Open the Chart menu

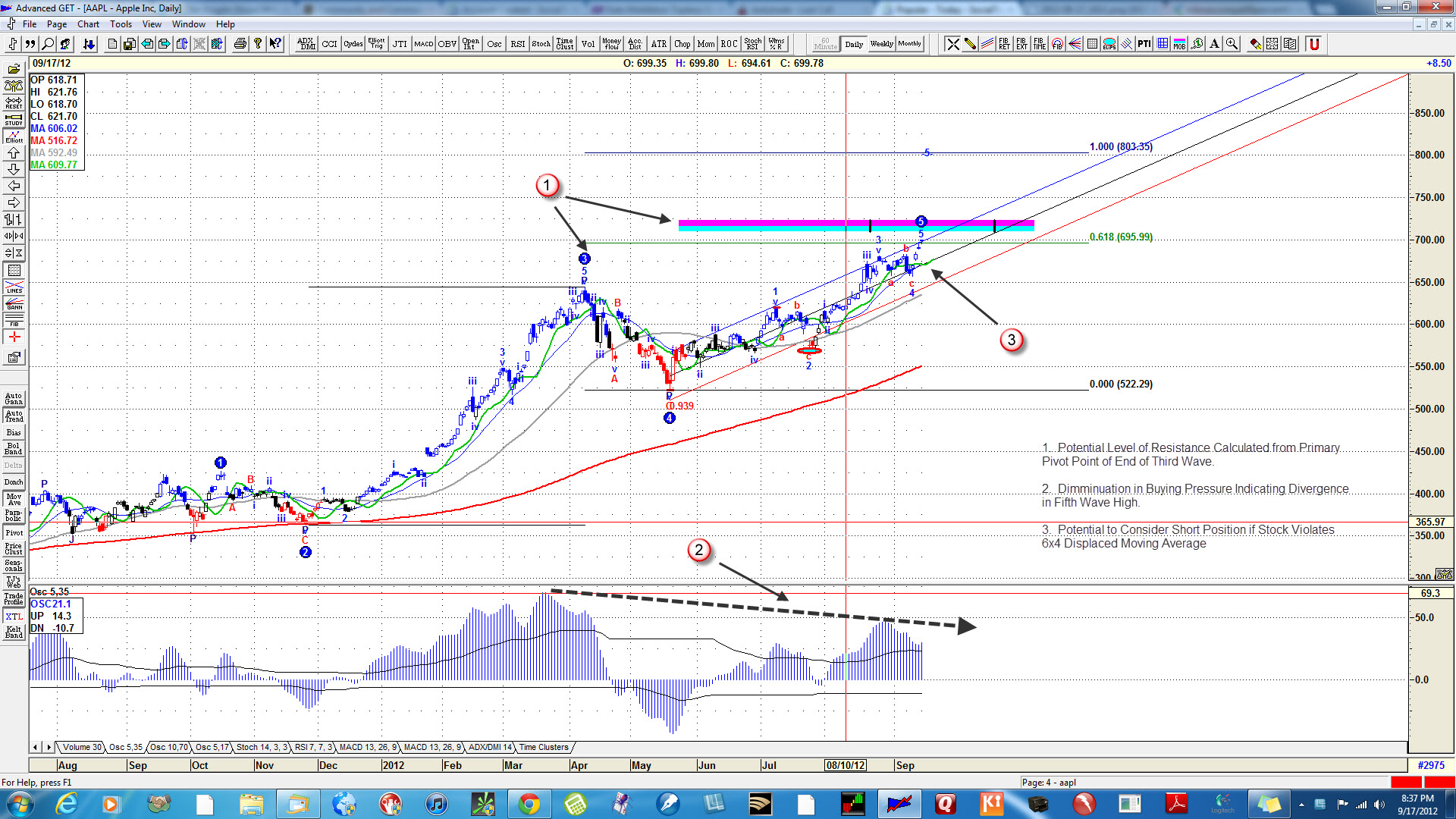click(x=88, y=24)
